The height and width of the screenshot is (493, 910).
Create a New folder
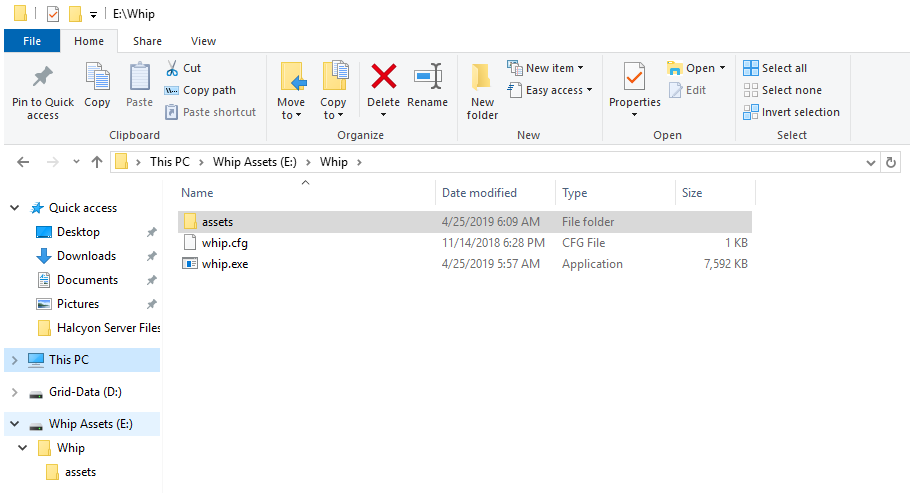point(482,92)
